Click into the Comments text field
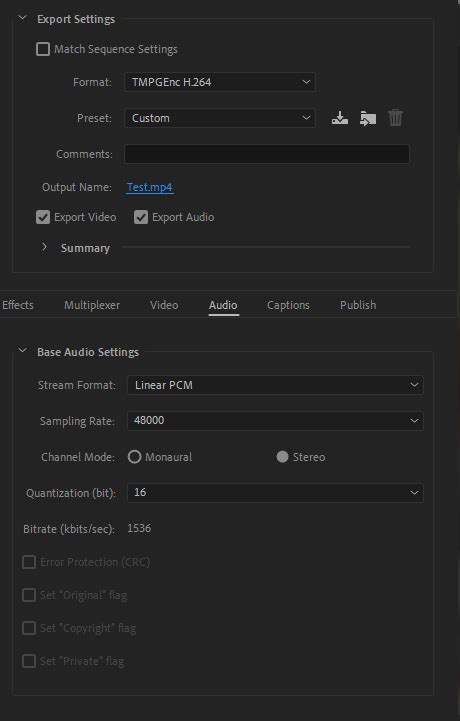Image resolution: width=460 pixels, height=721 pixels. [x=267, y=154]
